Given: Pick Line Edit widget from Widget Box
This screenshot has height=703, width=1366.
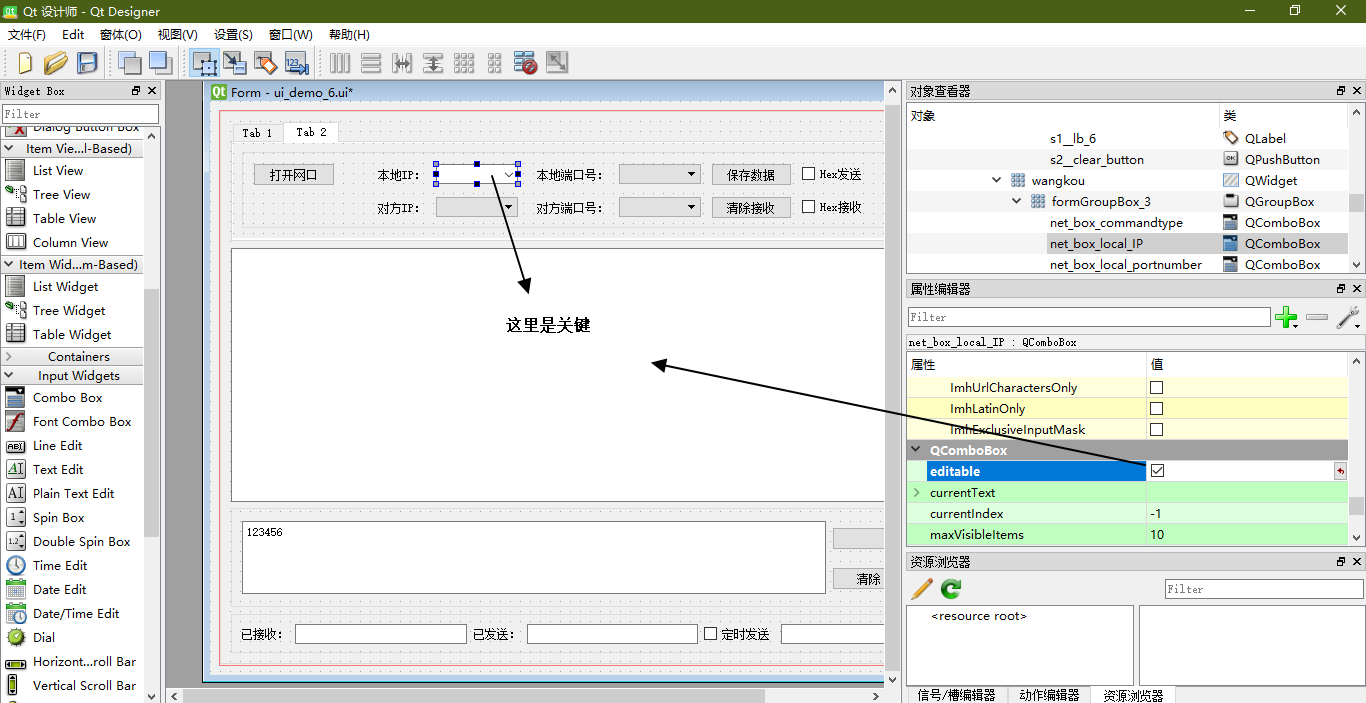Looking at the screenshot, I should [x=58, y=446].
